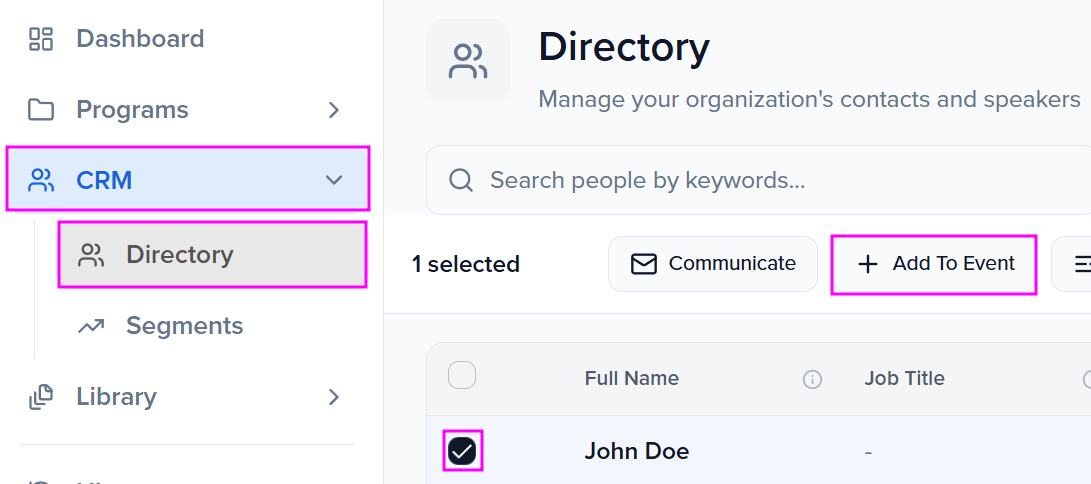The height and width of the screenshot is (484, 1091).
Task: Click the large Directory header icon
Action: click(467, 61)
